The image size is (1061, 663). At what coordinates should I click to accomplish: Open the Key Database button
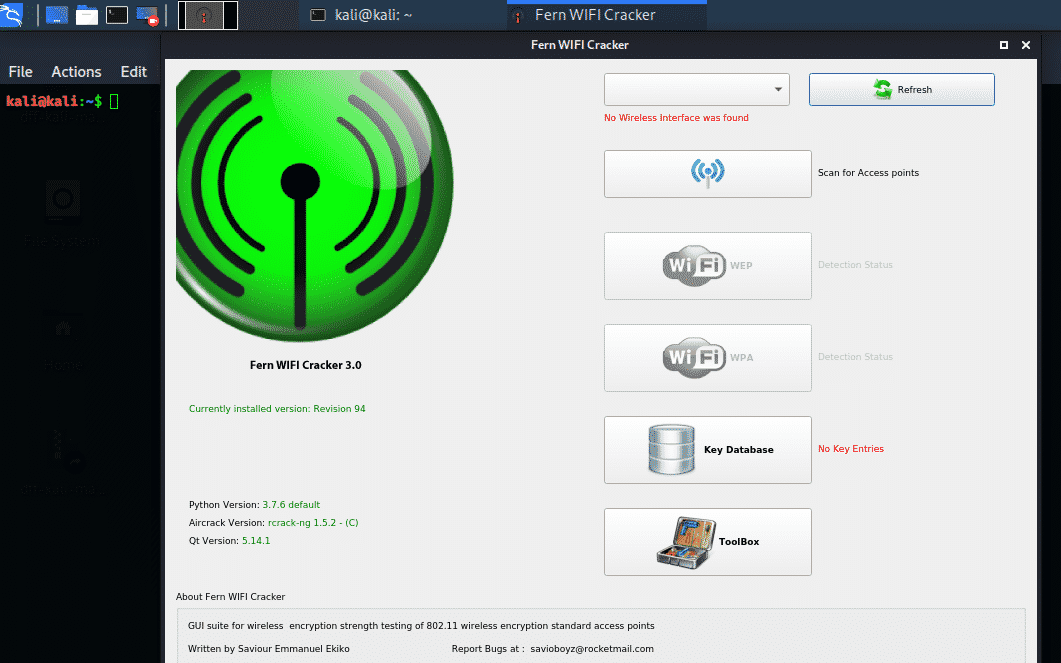click(707, 450)
